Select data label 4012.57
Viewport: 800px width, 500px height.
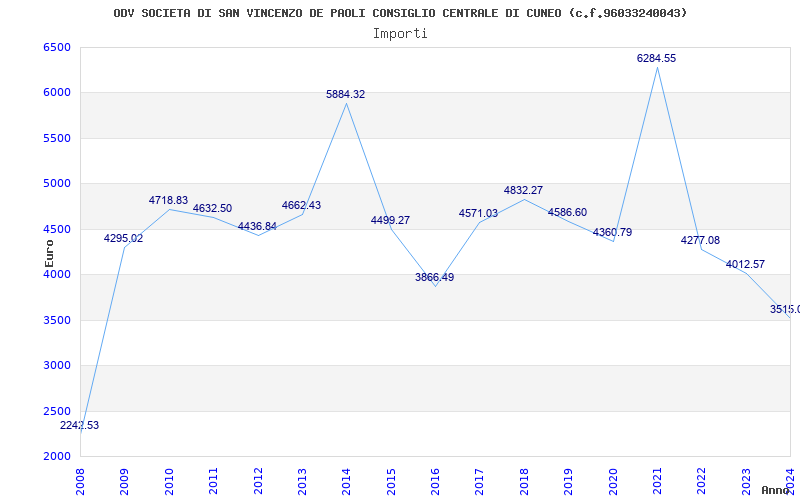click(745, 264)
